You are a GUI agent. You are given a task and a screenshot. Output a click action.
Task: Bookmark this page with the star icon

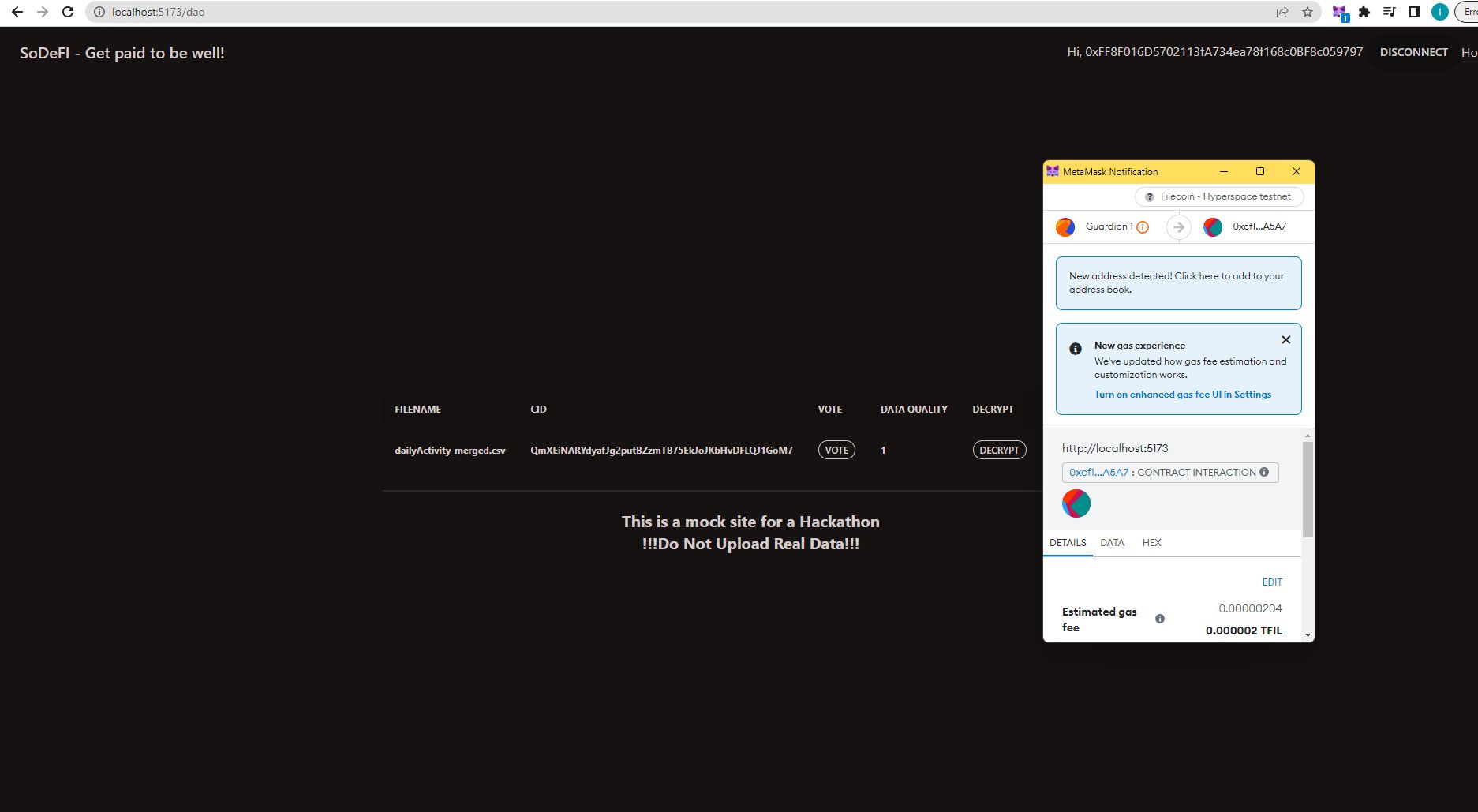point(1308,12)
